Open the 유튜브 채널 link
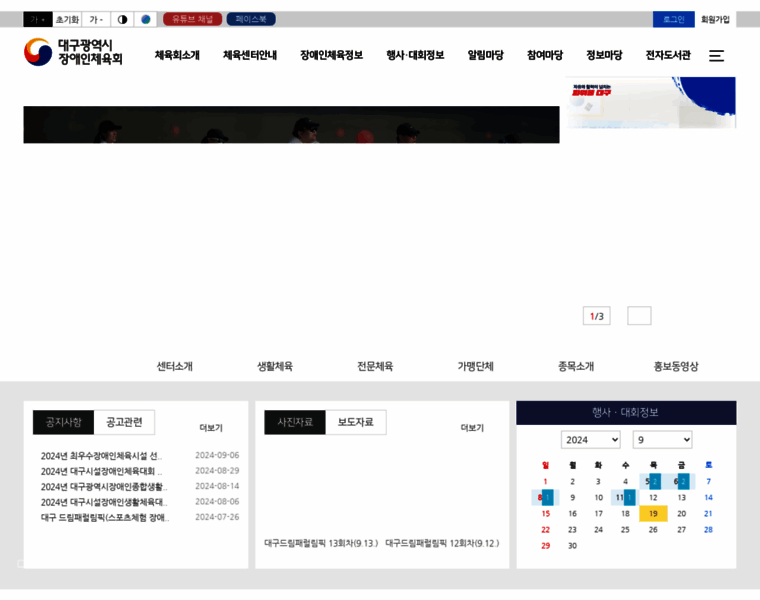The image size is (760, 600). click(x=192, y=19)
